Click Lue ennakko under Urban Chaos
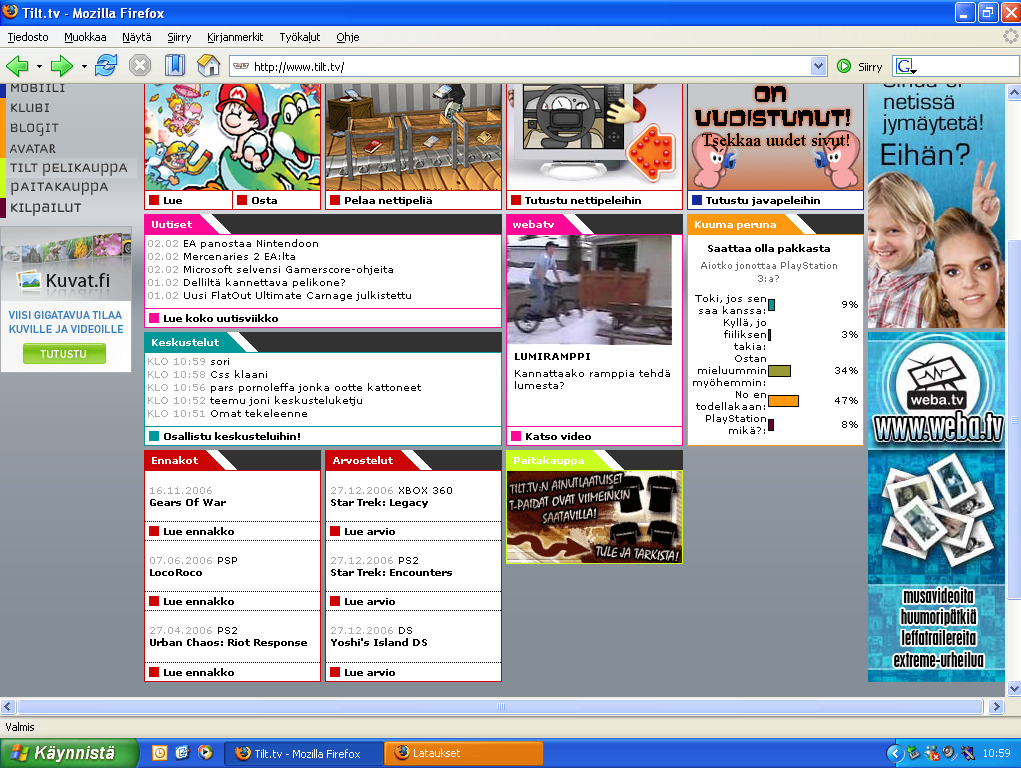Viewport: 1021px width, 769px height. 198,672
